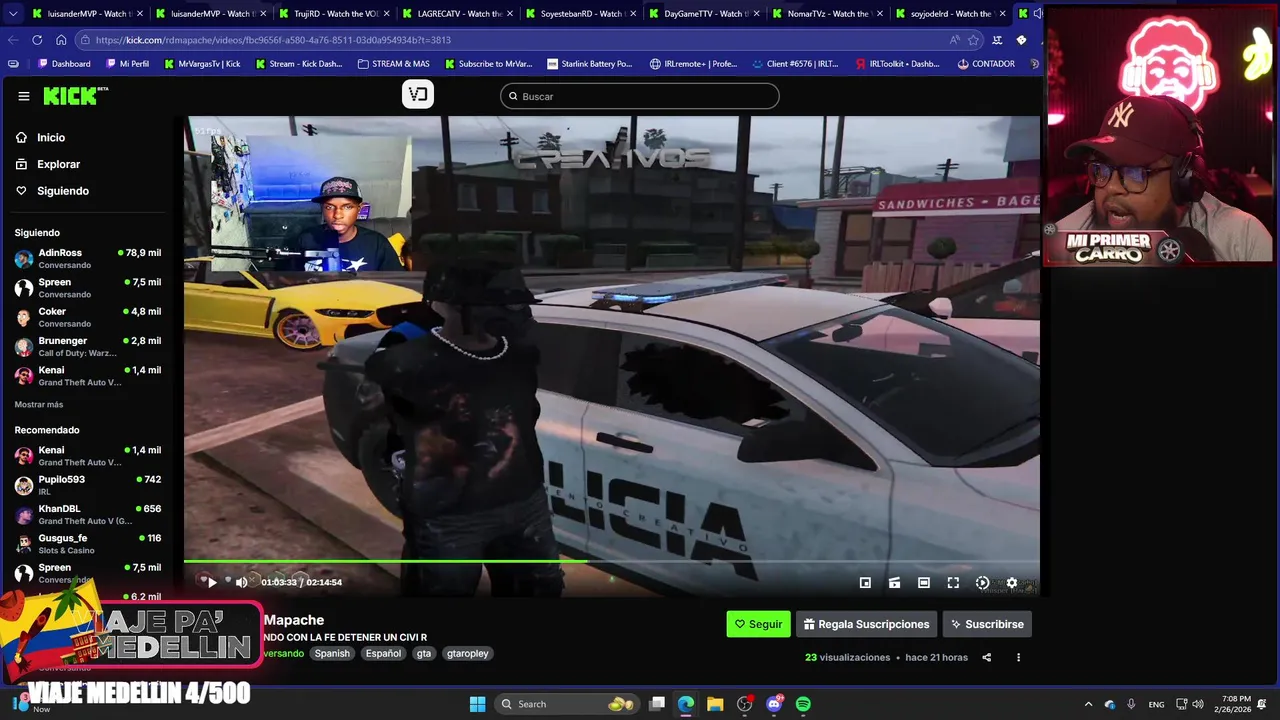This screenshot has height=720, width=1280.
Task: Click the square logo icon beside search
Action: point(418,95)
